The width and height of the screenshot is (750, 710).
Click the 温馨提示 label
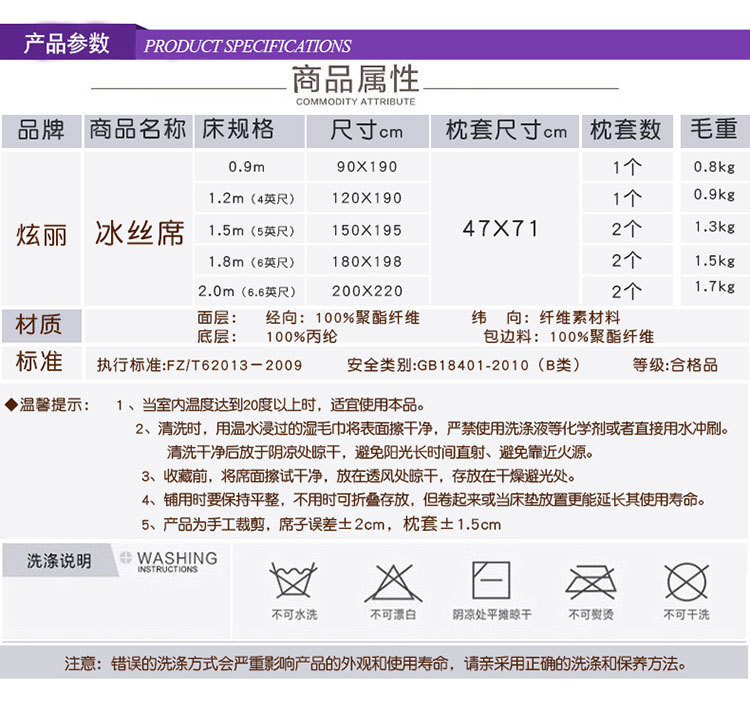pyautogui.click(x=54, y=405)
